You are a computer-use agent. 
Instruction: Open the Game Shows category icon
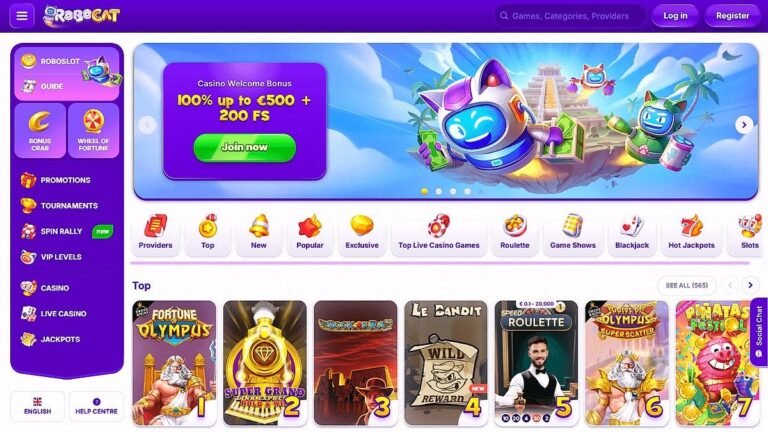[x=573, y=232]
